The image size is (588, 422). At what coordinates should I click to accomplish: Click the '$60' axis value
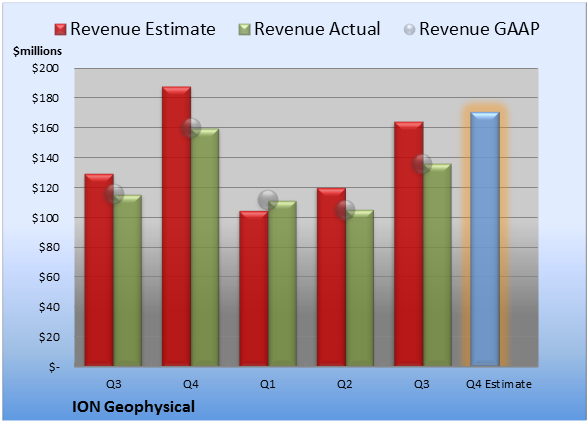click(x=49, y=277)
